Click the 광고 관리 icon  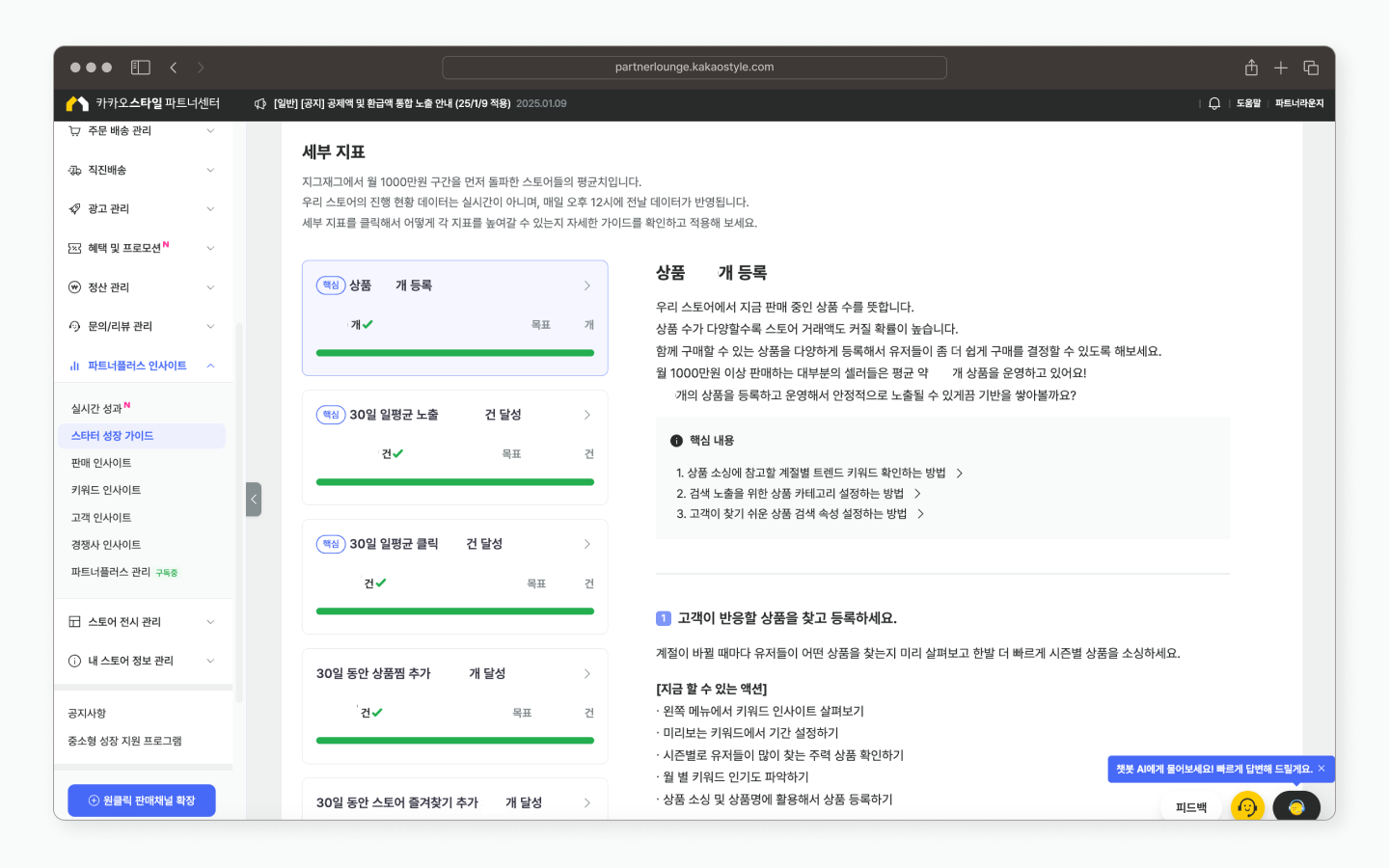(74, 209)
